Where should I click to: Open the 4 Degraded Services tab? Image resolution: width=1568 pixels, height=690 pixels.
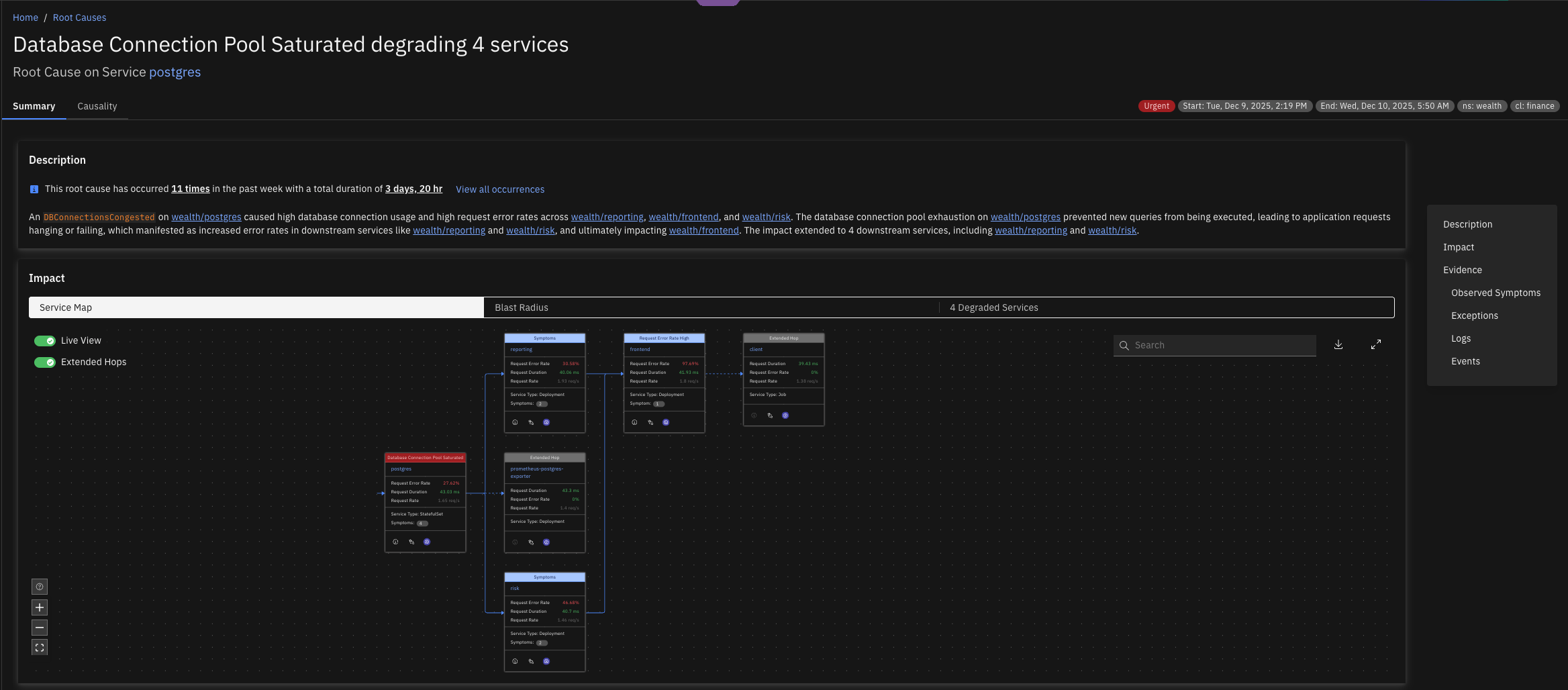(993, 307)
